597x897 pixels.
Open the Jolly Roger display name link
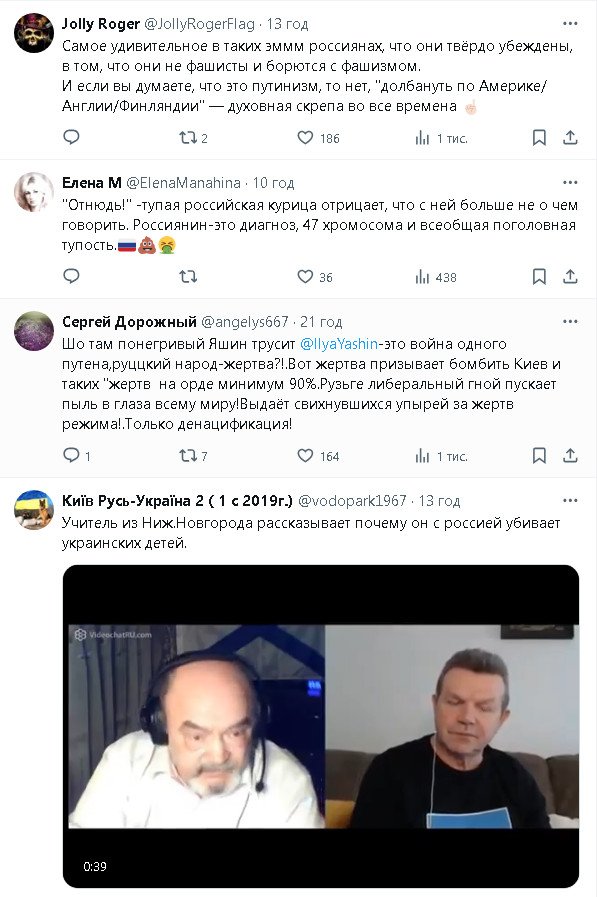101,23
